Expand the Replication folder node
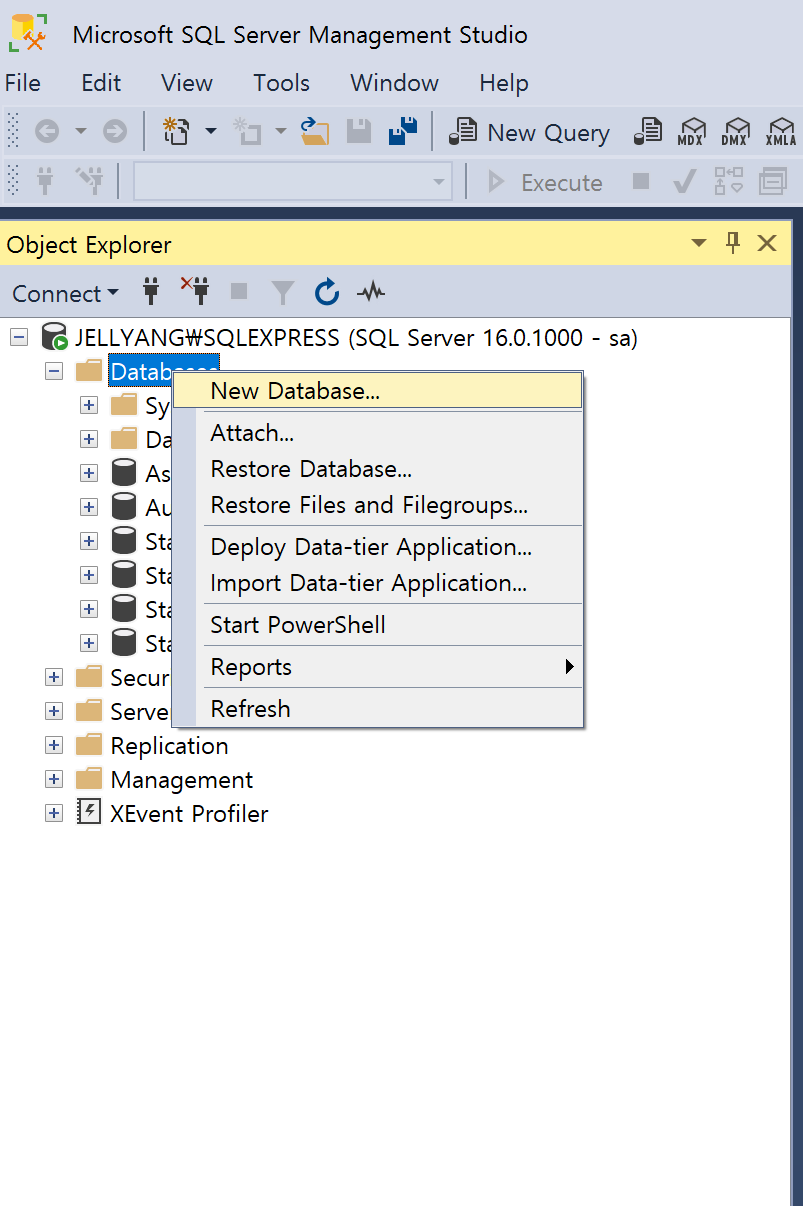 click(x=54, y=745)
